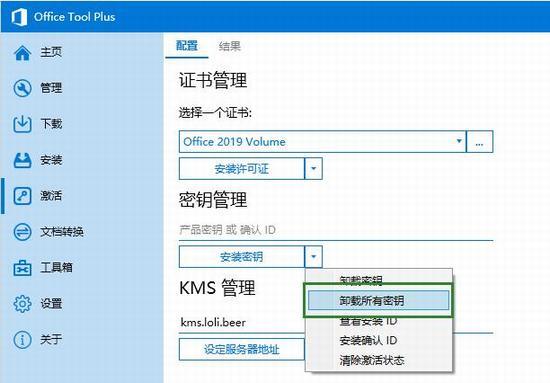Click the 设定服务器地址 button
This screenshot has width=550, height=383.
click(242, 349)
